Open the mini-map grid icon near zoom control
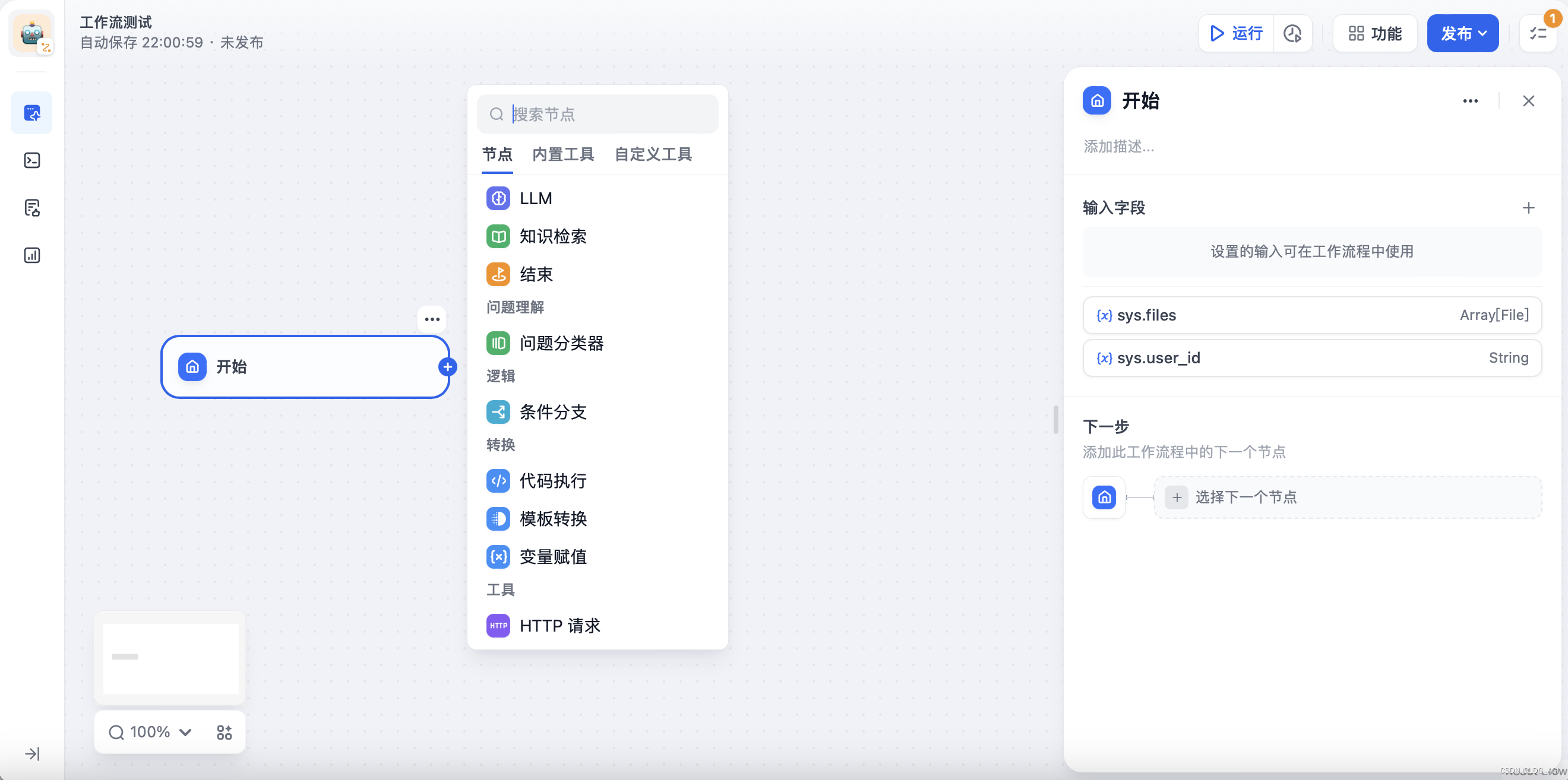1568x780 pixels. coord(223,731)
